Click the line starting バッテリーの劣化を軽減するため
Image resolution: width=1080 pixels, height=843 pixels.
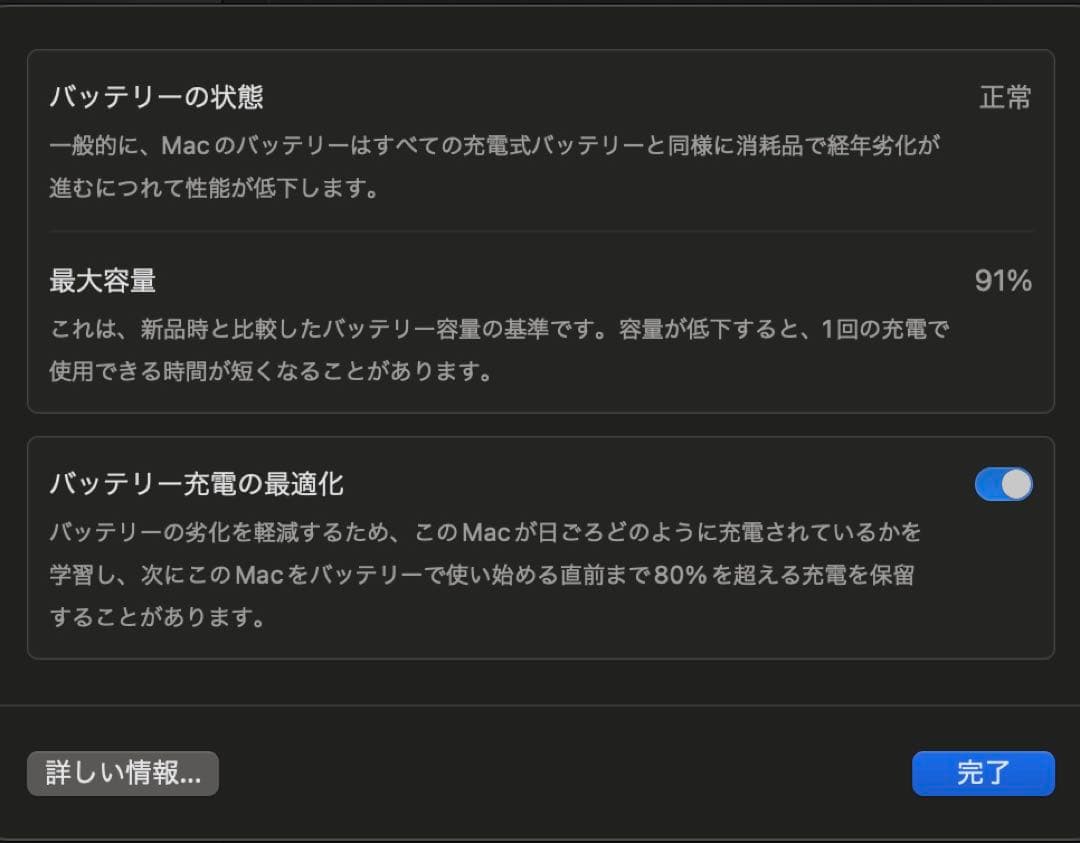[485, 532]
